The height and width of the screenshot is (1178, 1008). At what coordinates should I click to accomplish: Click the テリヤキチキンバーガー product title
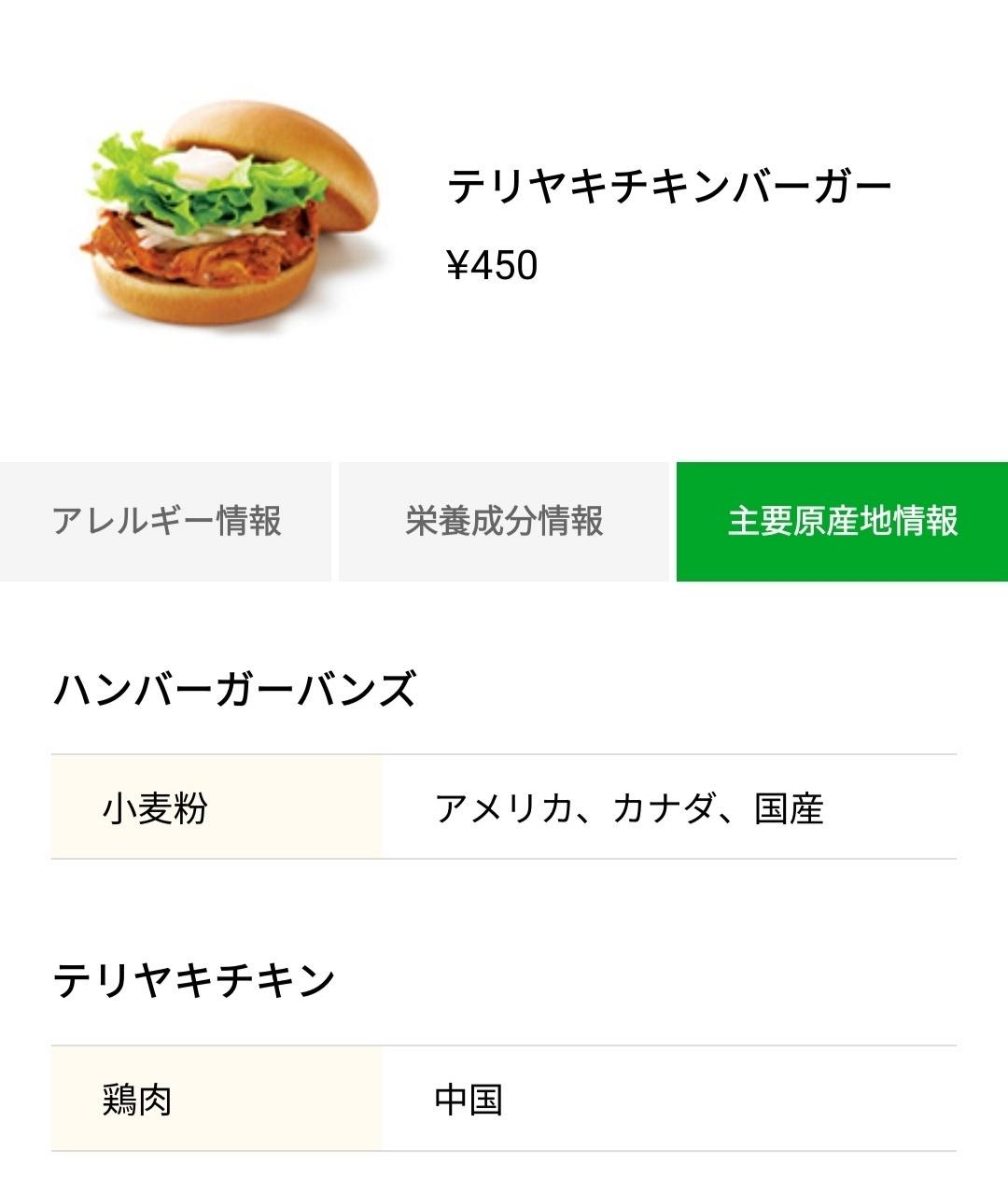(669, 186)
